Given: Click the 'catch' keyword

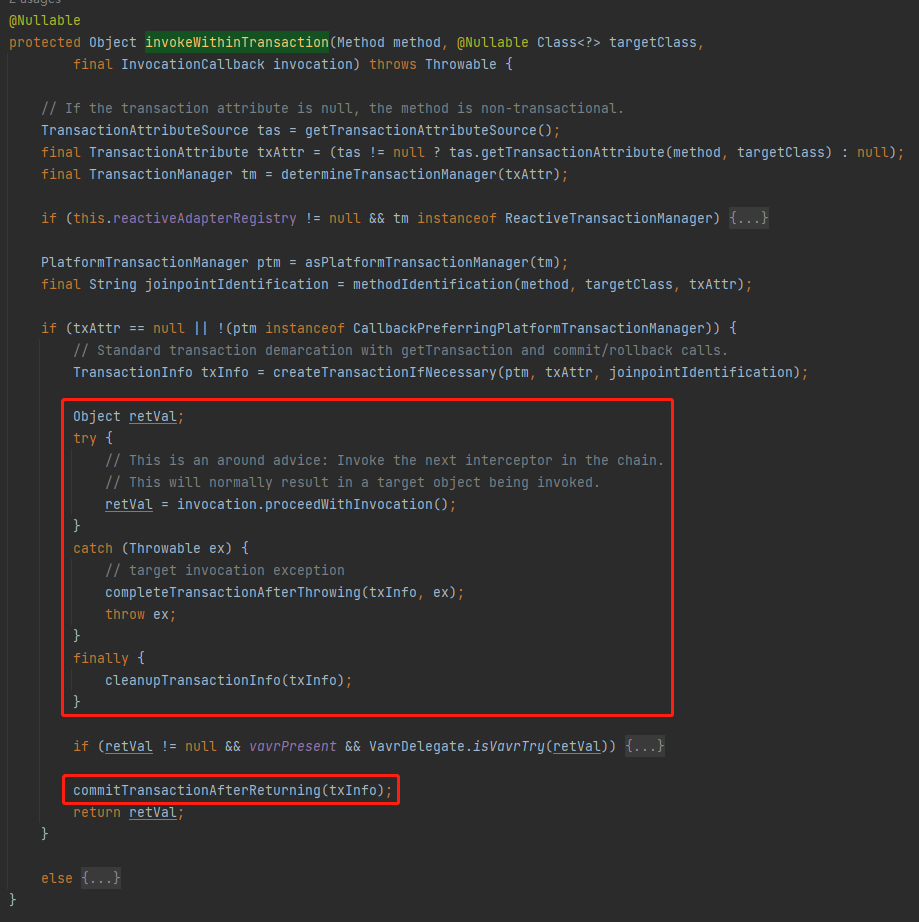Looking at the screenshot, I should (93, 549).
